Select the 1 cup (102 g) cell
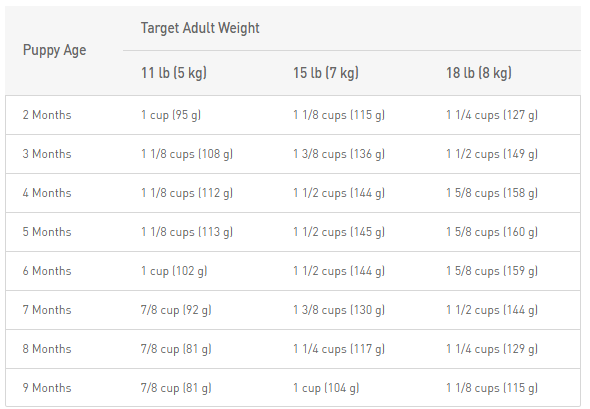This screenshot has width=590, height=409. click(174, 271)
